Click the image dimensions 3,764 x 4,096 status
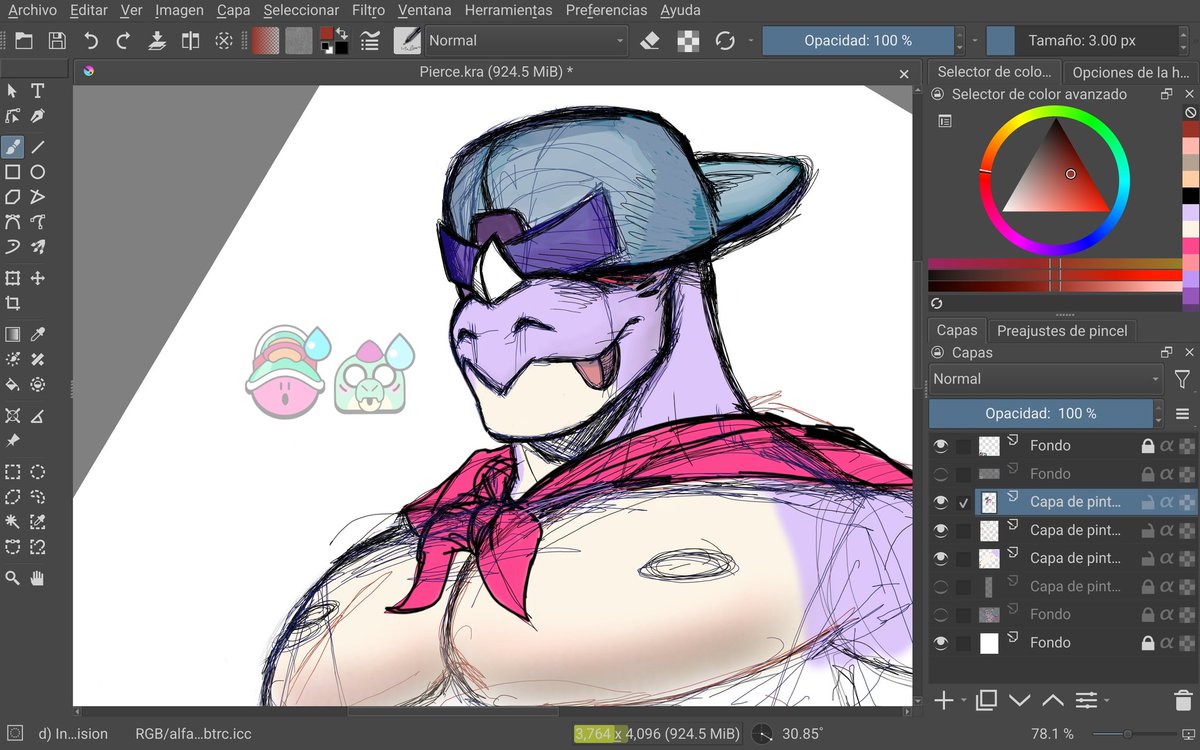This screenshot has width=1200, height=750. (657, 734)
